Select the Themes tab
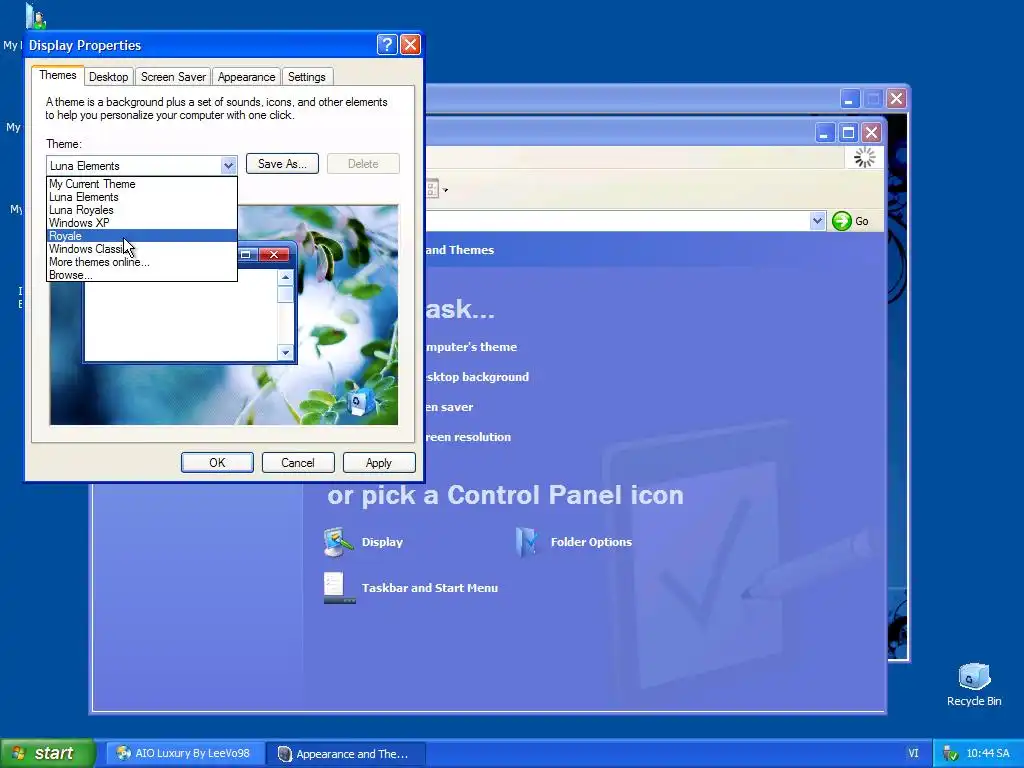Screen dimensions: 1024x768 [x=57, y=75]
